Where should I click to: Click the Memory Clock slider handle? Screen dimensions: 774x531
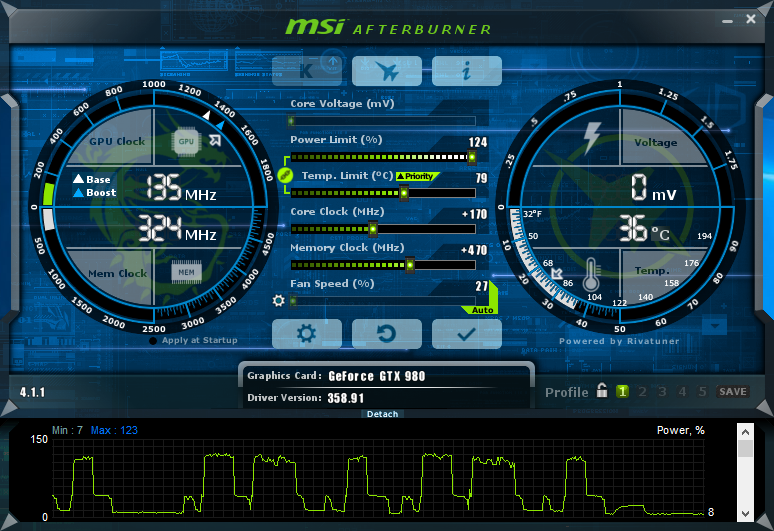click(x=410, y=265)
